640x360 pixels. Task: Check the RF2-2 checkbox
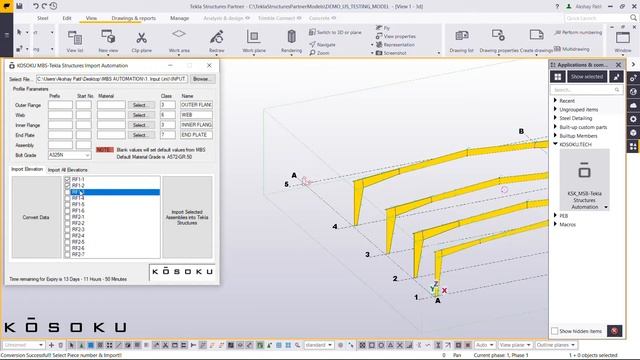coord(67,223)
